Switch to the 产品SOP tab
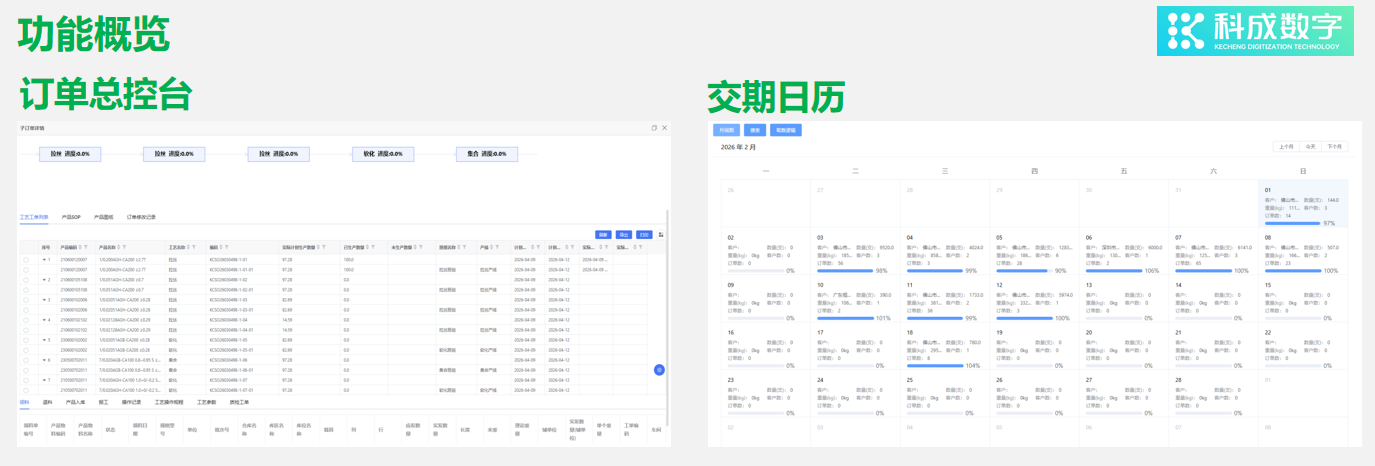Screen dimensions: 1375x466 (x=71, y=216)
